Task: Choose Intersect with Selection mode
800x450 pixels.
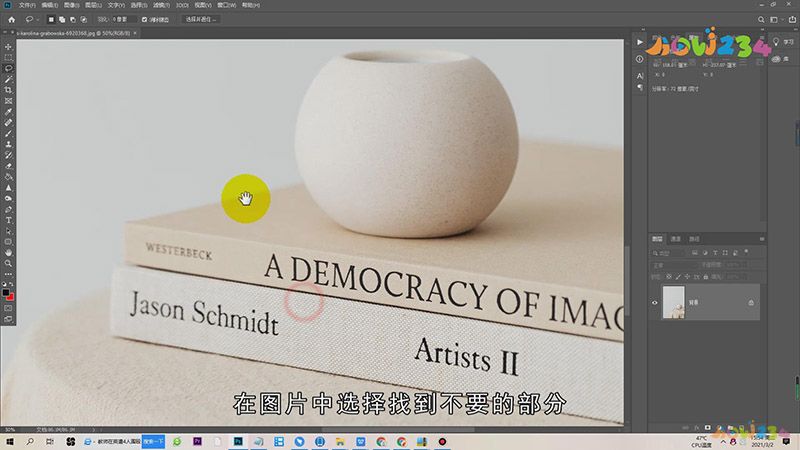Action: click(x=84, y=19)
